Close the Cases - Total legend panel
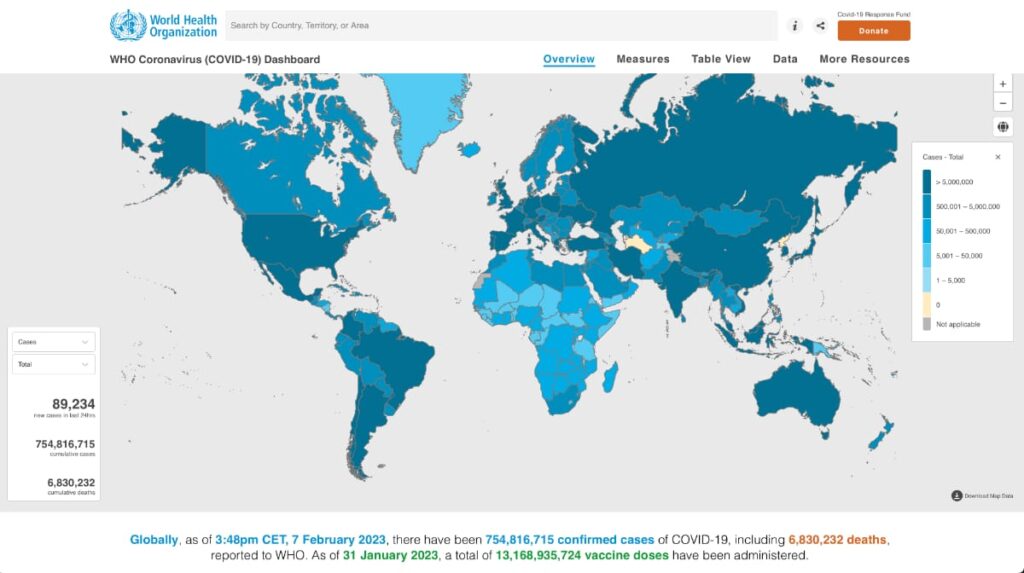1024x573 pixels. click(997, 157)
